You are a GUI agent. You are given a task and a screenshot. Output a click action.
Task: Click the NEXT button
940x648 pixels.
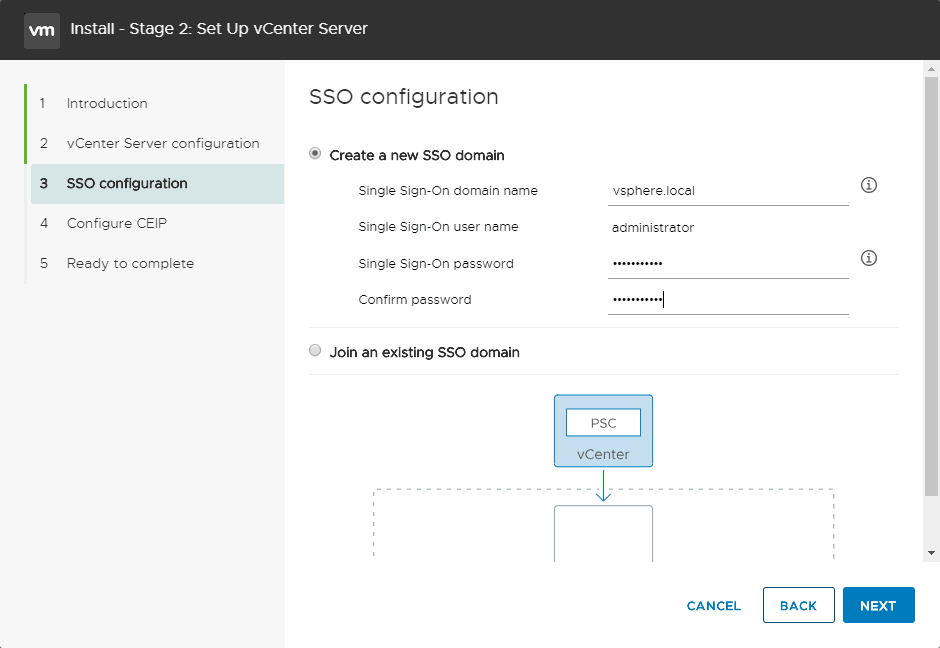(878, 605)
